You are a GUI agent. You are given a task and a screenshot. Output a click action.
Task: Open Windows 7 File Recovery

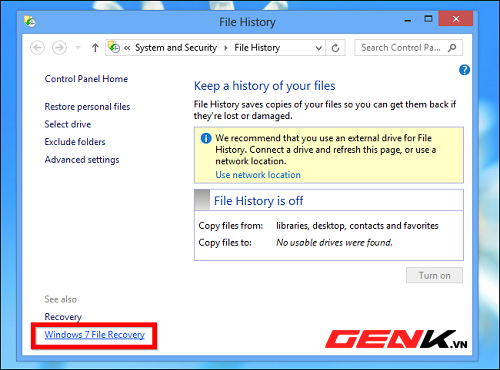click(x=95, y=335)
